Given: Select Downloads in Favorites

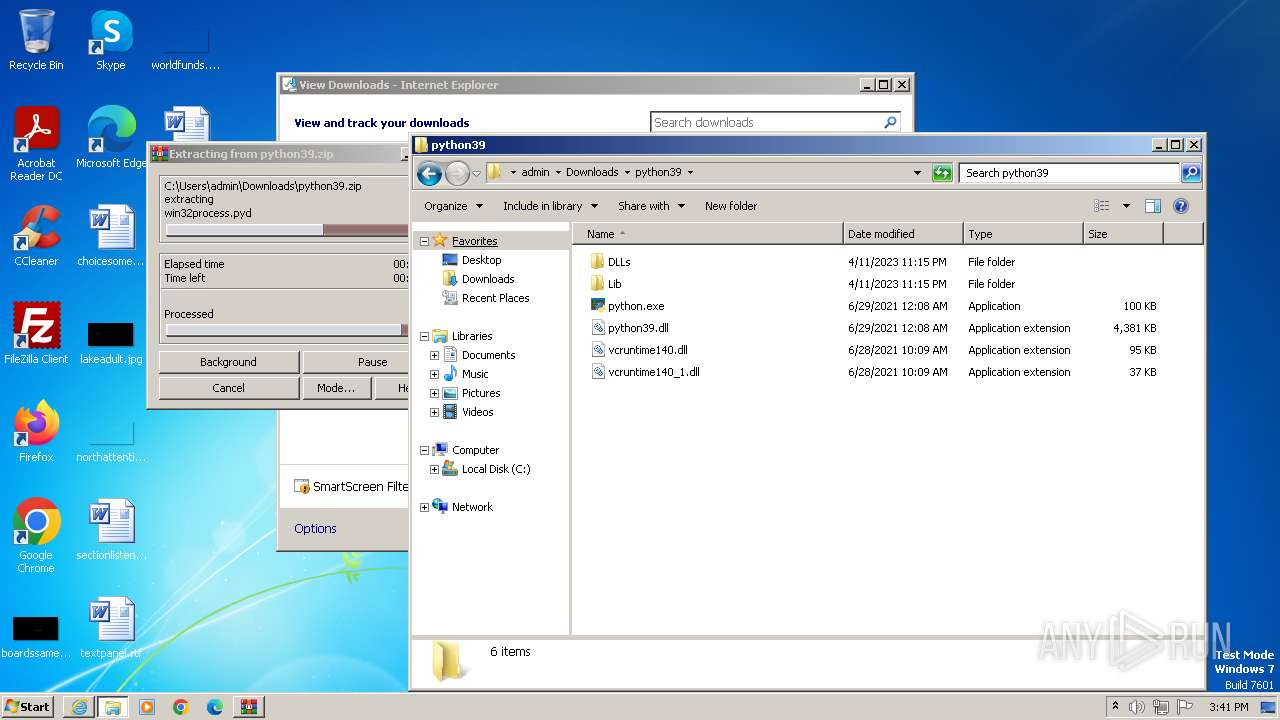Looking at the screenshot, I should point(487,279).
